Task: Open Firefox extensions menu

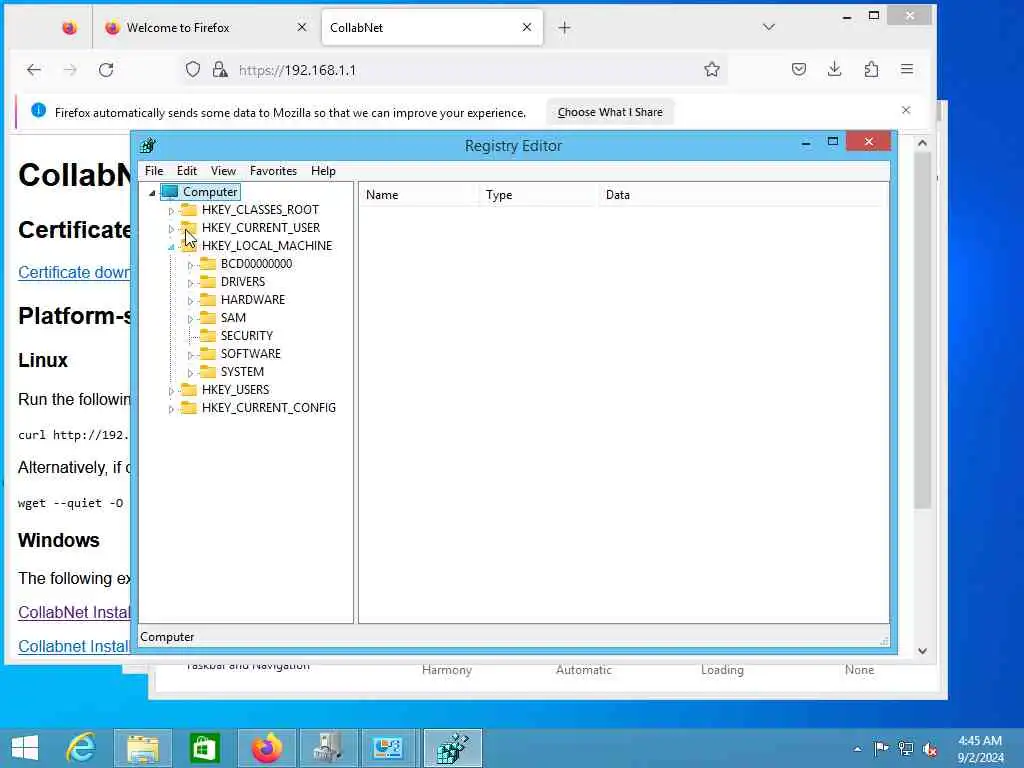Action: [x=871, y=69]
